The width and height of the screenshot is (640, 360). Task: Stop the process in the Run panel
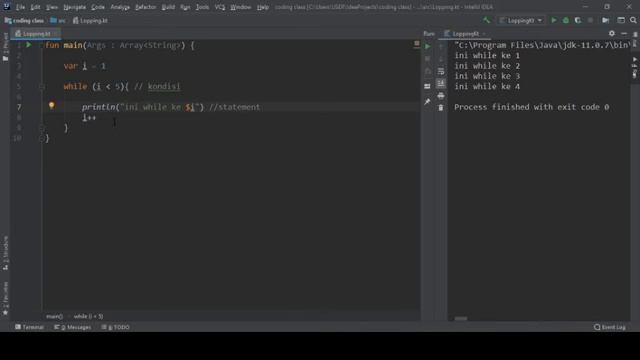click(x=427, y=59)
